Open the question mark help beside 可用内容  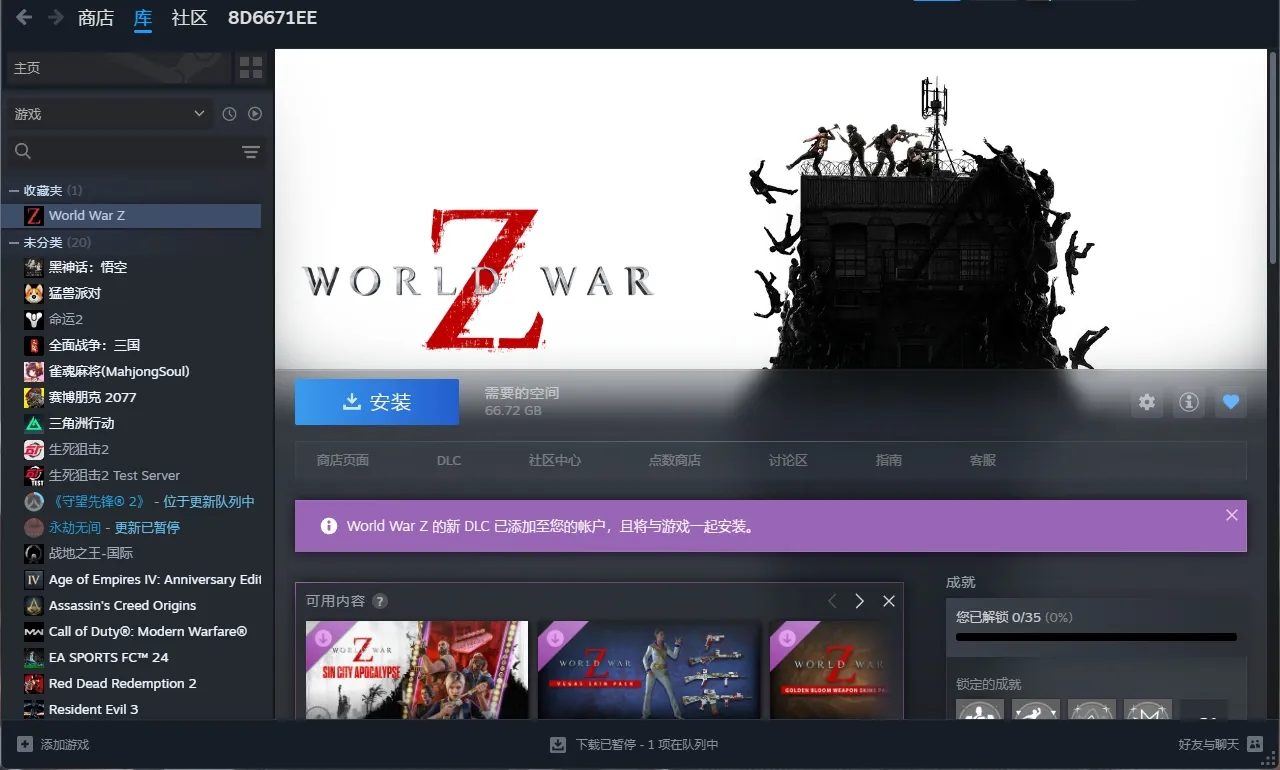(380, 601)
